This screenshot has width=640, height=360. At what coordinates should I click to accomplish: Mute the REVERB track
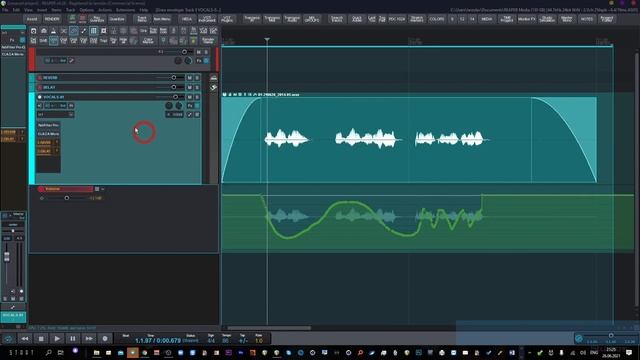(189, 78)
